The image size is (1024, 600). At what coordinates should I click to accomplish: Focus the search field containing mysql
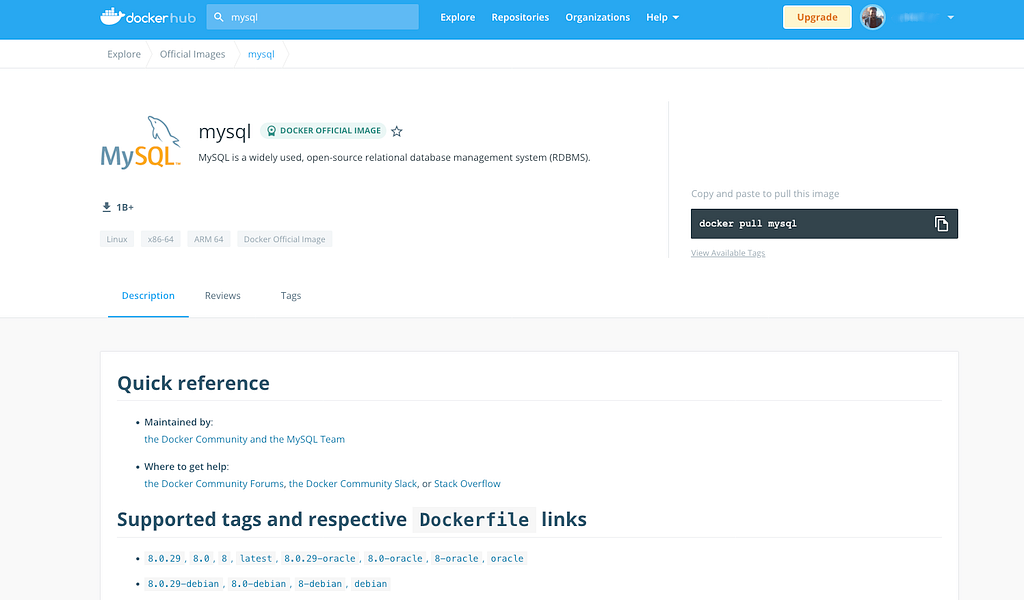(x=312, y=17)
